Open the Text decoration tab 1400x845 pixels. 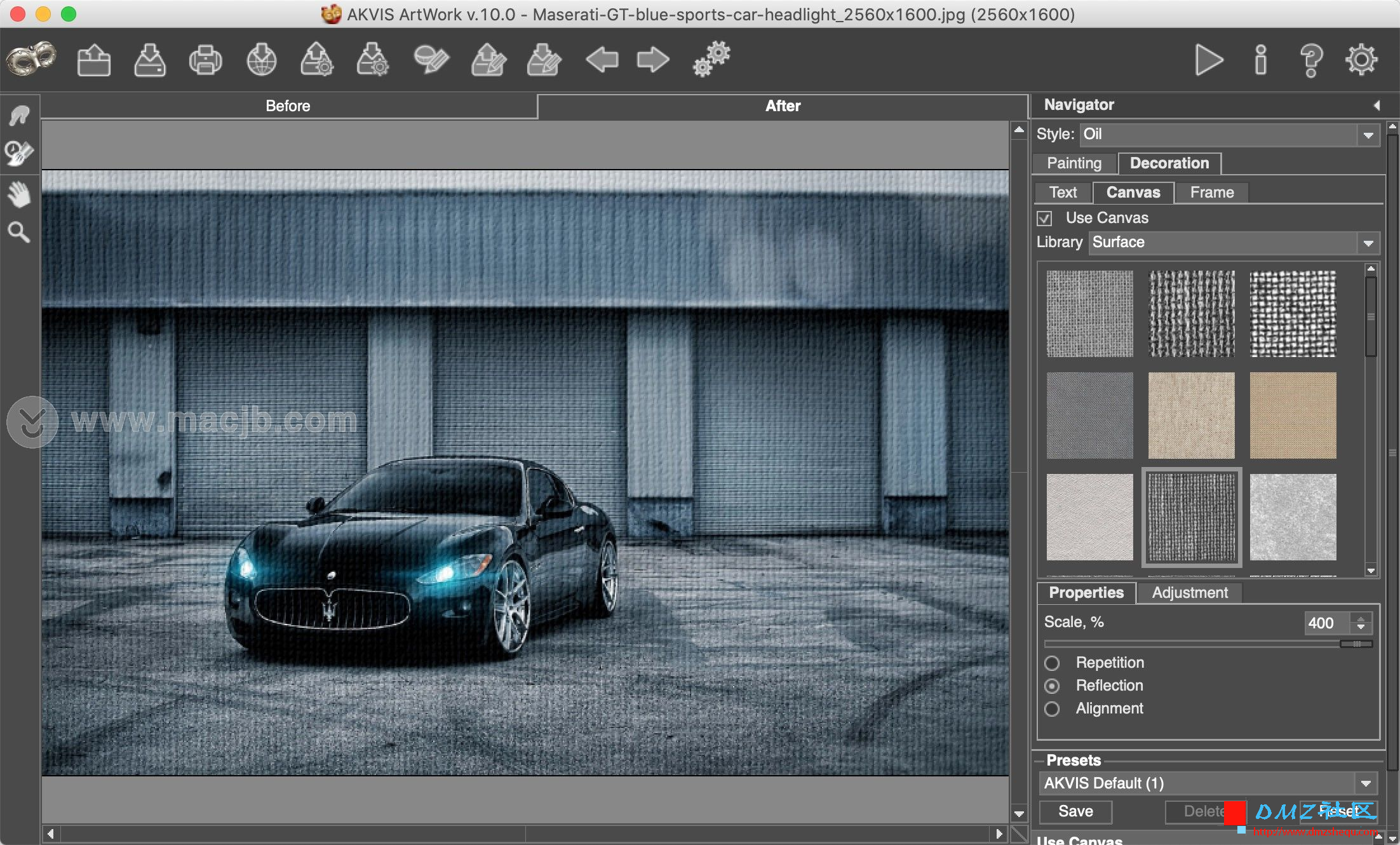[1063, 193]
